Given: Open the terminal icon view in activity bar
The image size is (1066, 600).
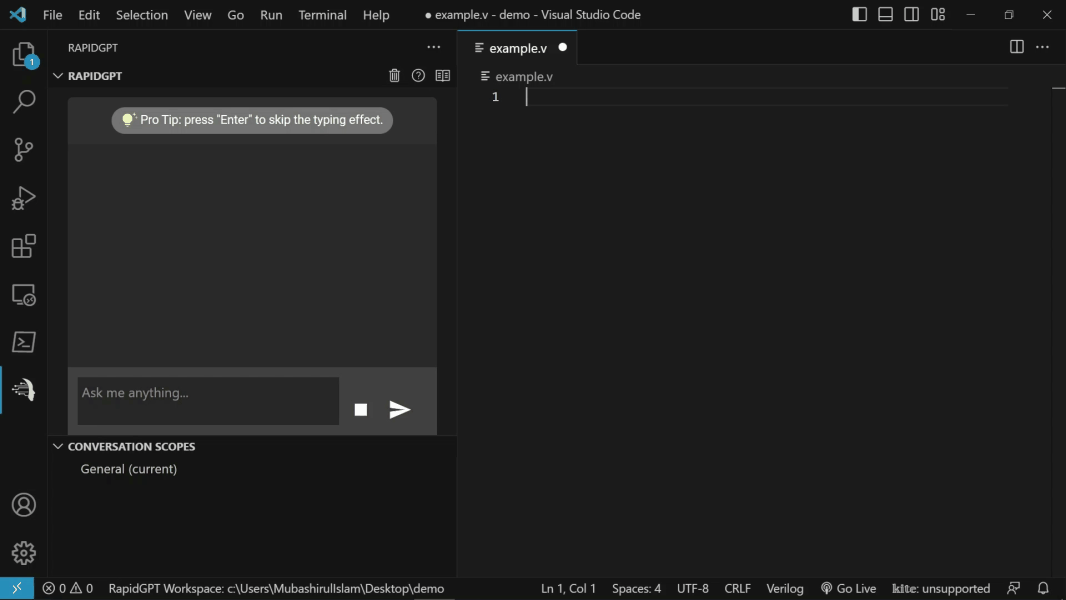Looking at the screenshot, I should pos(24,342).
